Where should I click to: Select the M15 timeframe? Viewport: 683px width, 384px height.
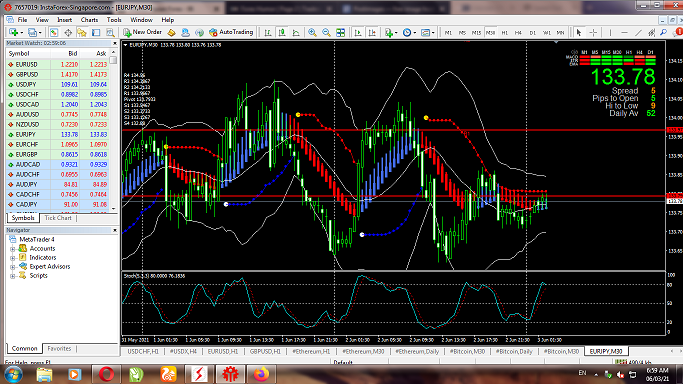[x=476, y=33]
